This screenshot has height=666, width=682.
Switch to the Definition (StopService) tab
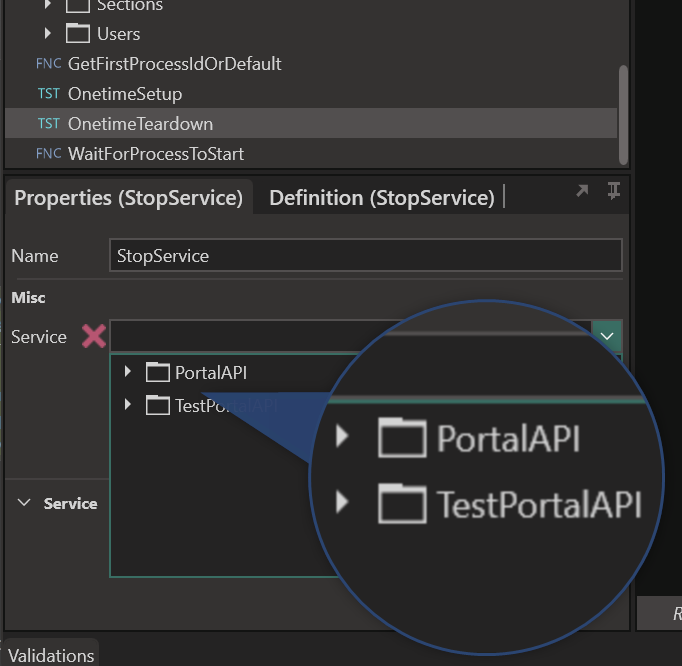pyautogui.click(x=381, y=198)
